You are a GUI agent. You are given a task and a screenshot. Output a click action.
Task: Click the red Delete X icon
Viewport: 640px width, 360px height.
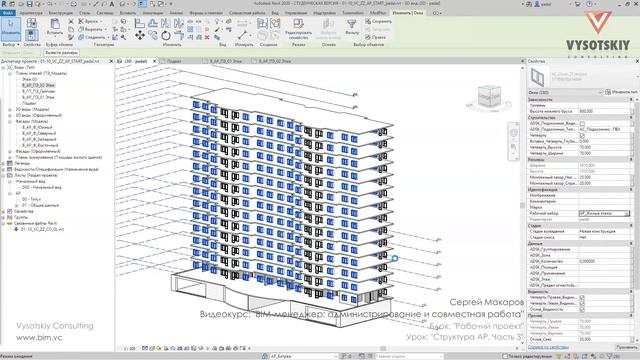click(x=207, y=37)
